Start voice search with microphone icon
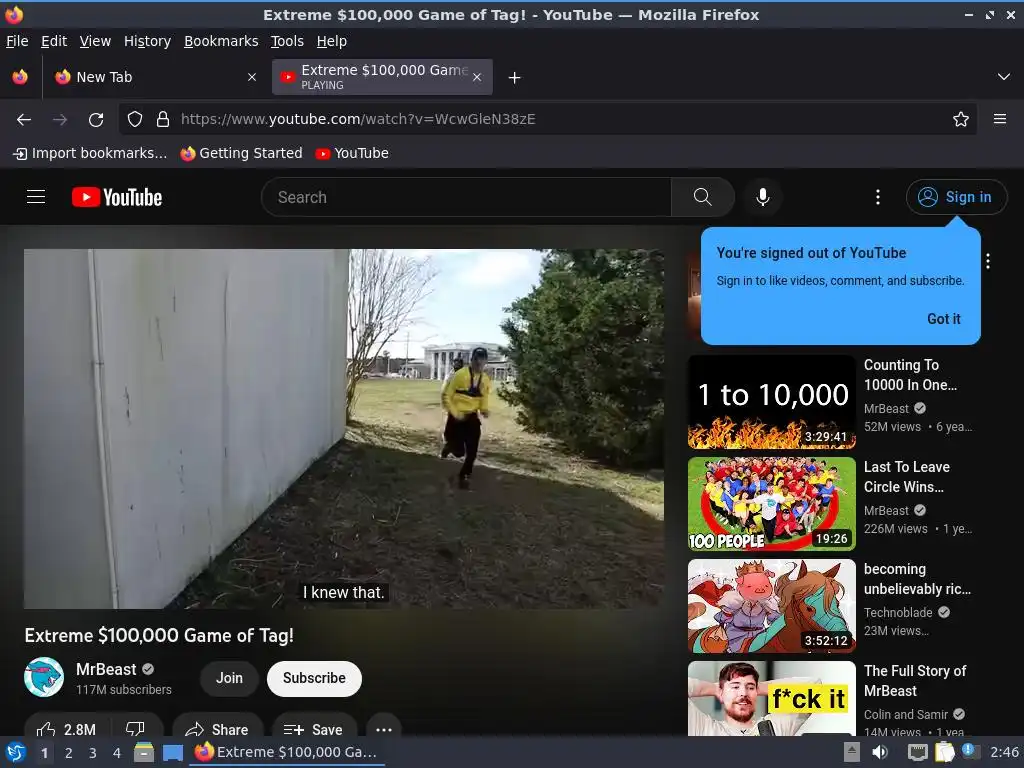The image size is (1024, 768). click(x=762, y=197)
